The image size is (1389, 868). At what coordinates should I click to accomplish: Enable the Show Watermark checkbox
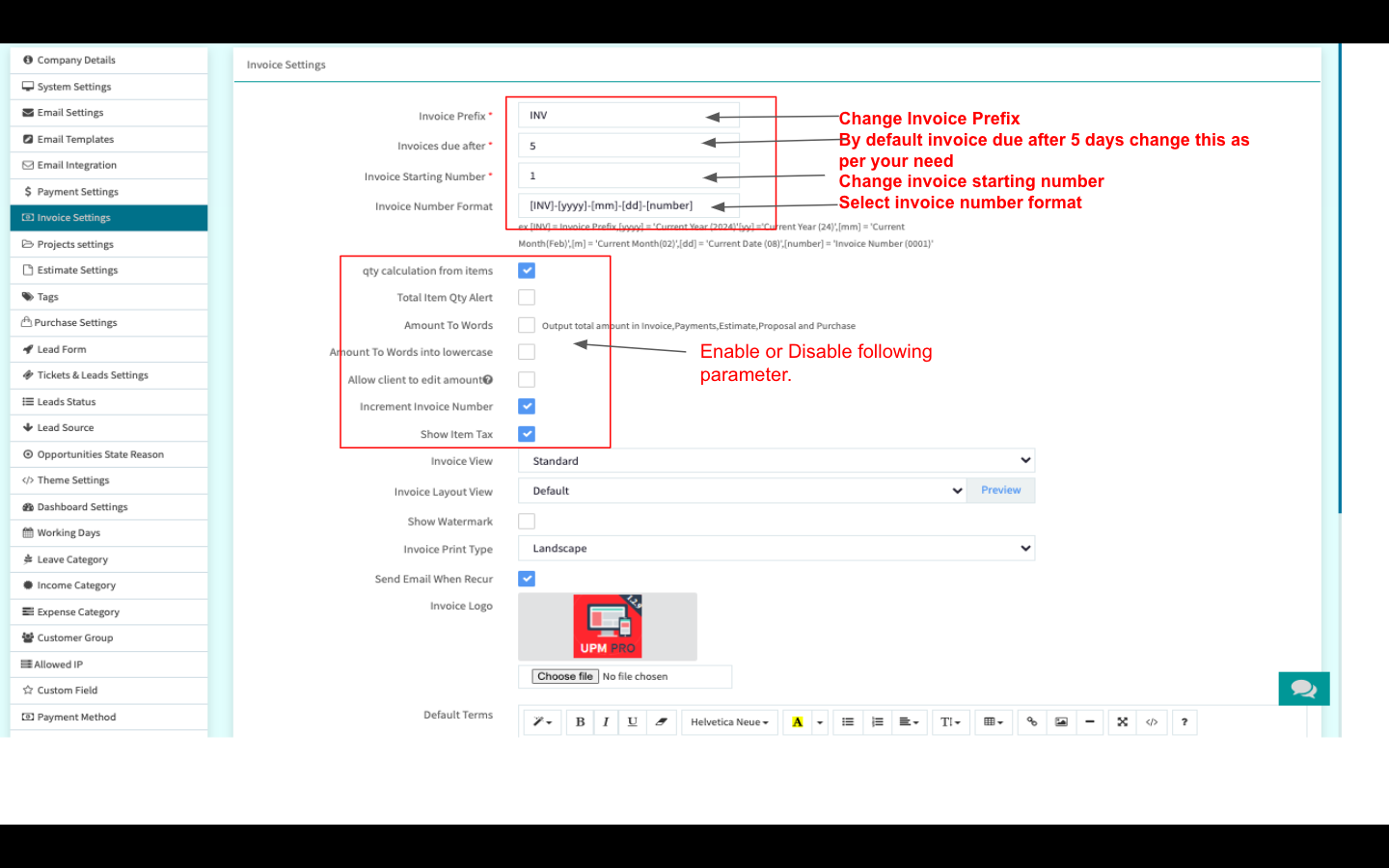[x=527, y=522]
